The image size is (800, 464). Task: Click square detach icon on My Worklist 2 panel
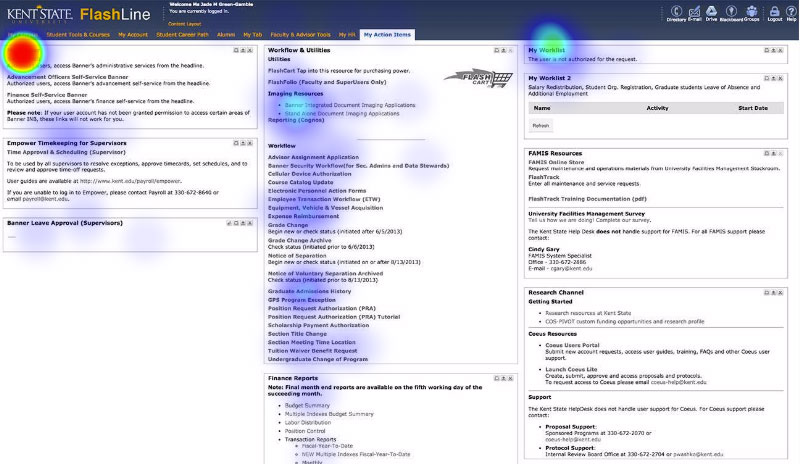click(766, 78)
